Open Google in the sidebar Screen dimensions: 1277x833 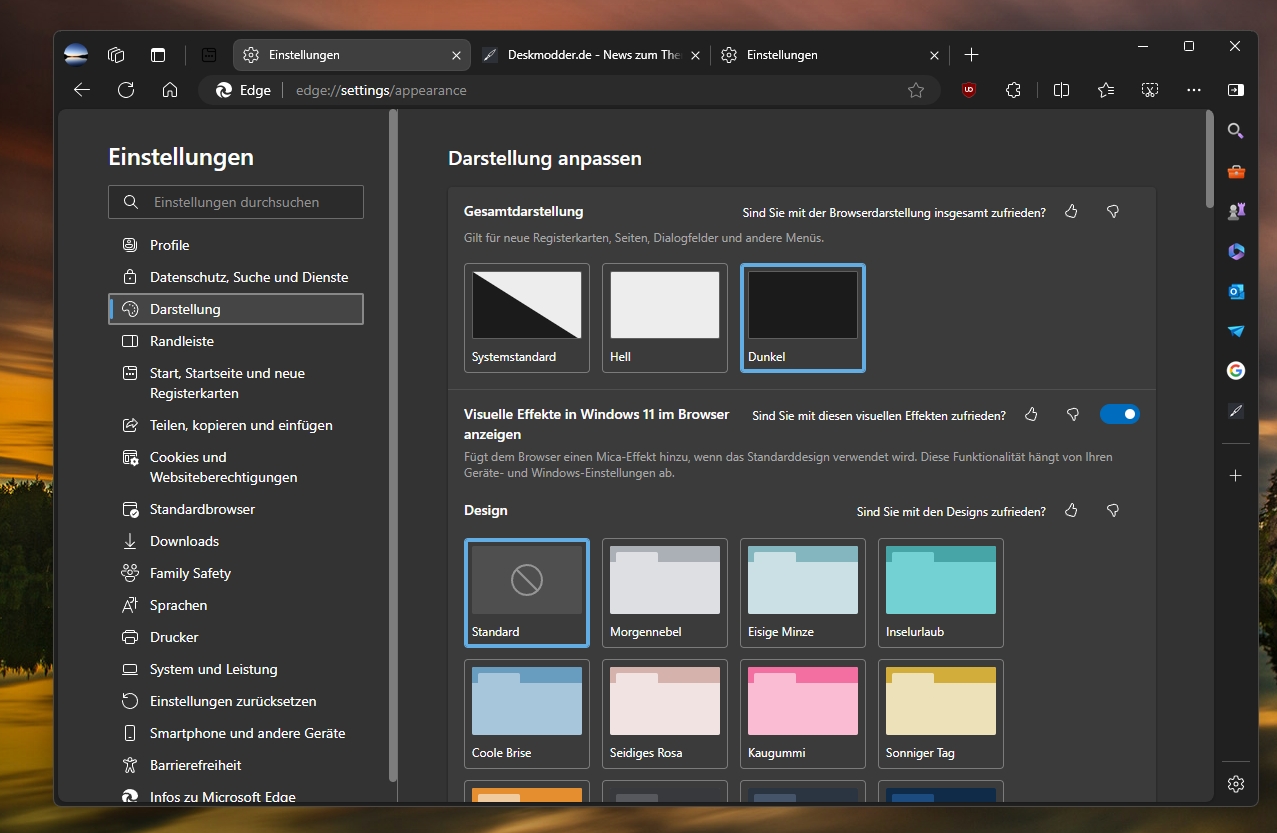(x=1236, y=371)
